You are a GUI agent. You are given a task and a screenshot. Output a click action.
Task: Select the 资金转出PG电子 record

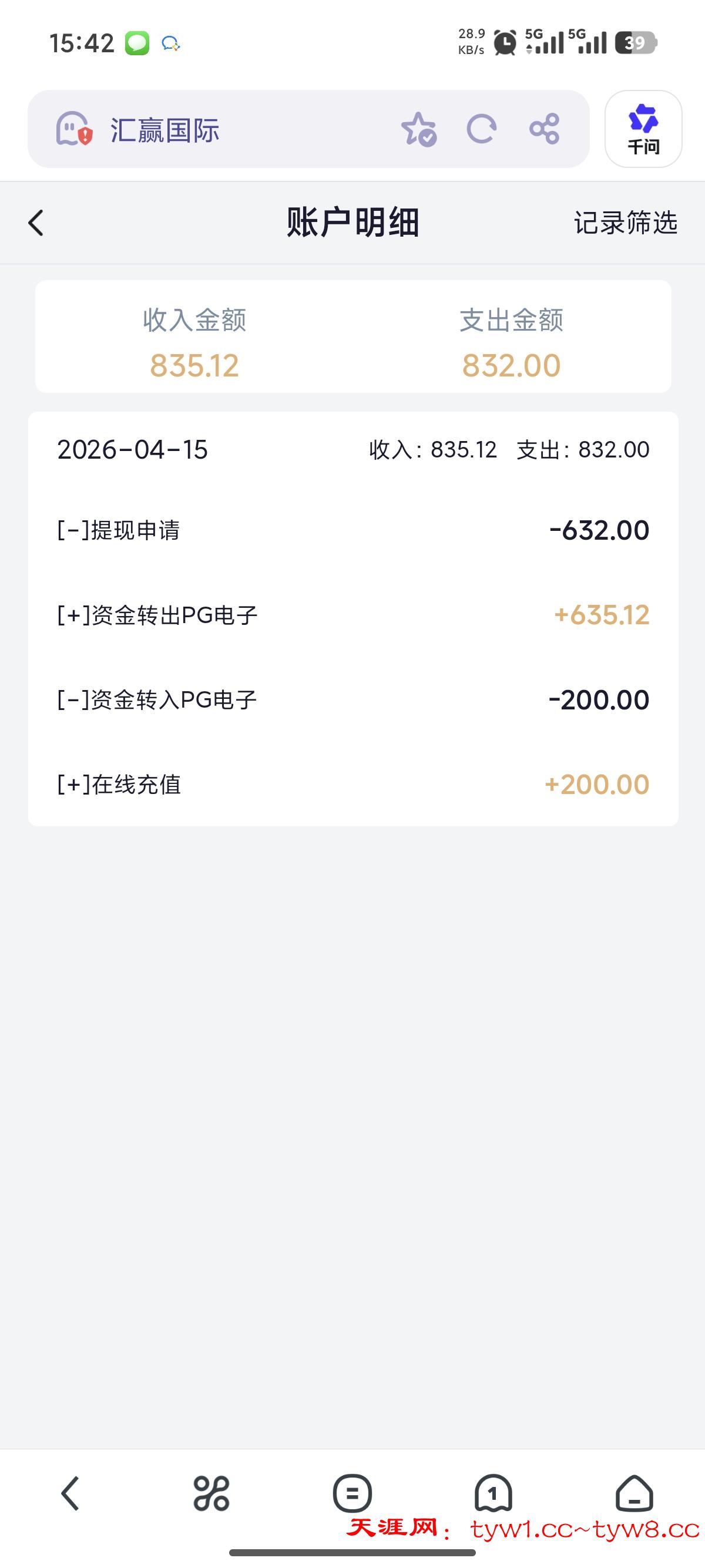pyautogui.click(x=353, y=615)
